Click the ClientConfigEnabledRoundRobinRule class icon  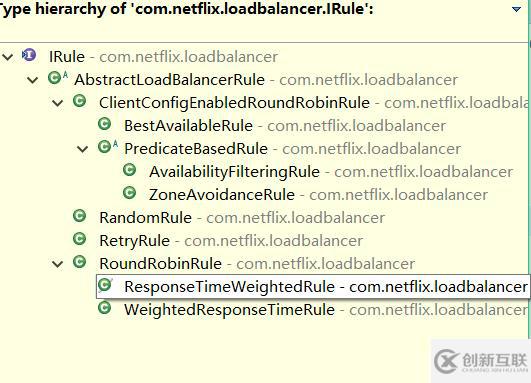(80, 101)
